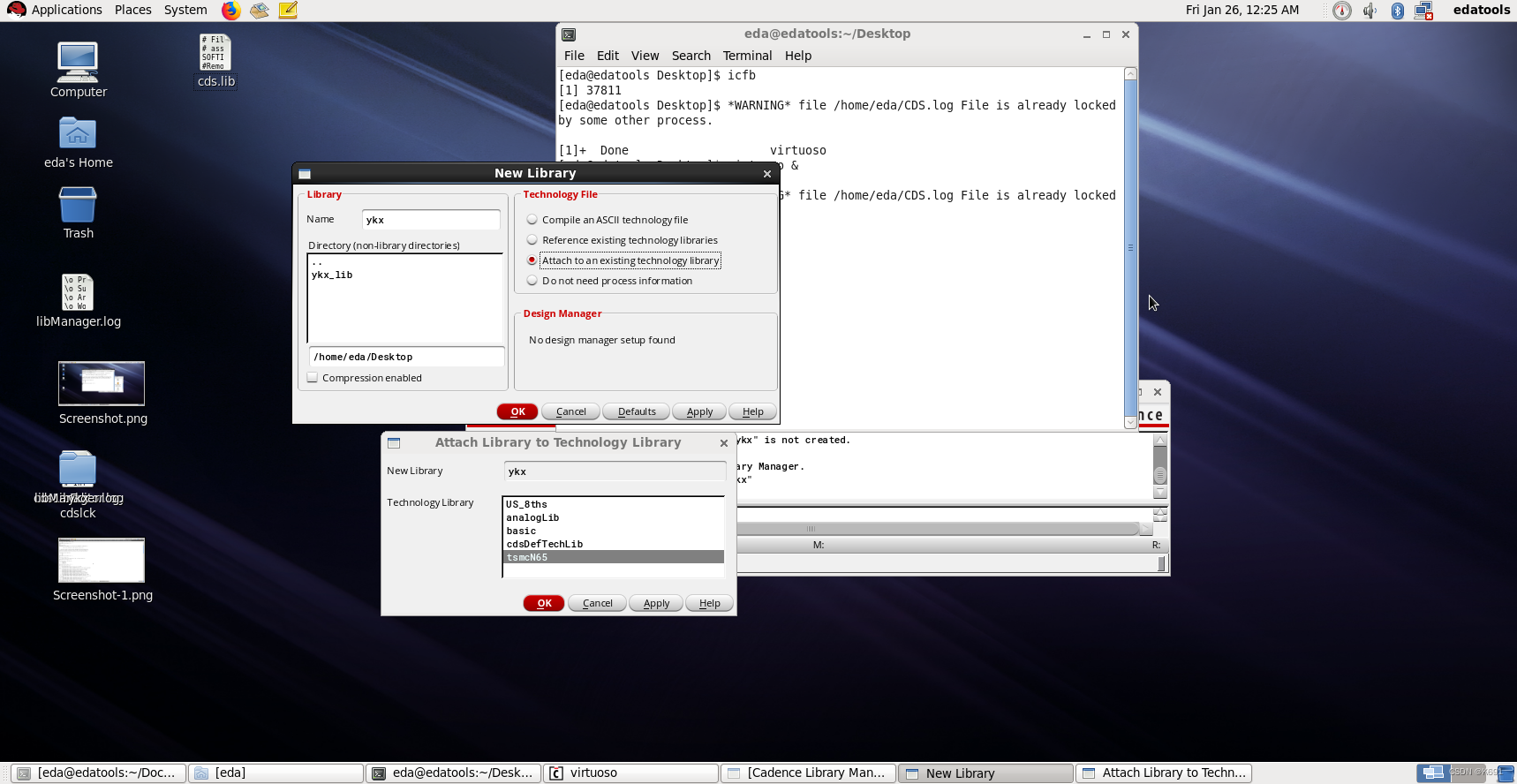Open terminal Search menu
Screen dimensions: 1517x784
pyautogui.click(x=691, y=56)
